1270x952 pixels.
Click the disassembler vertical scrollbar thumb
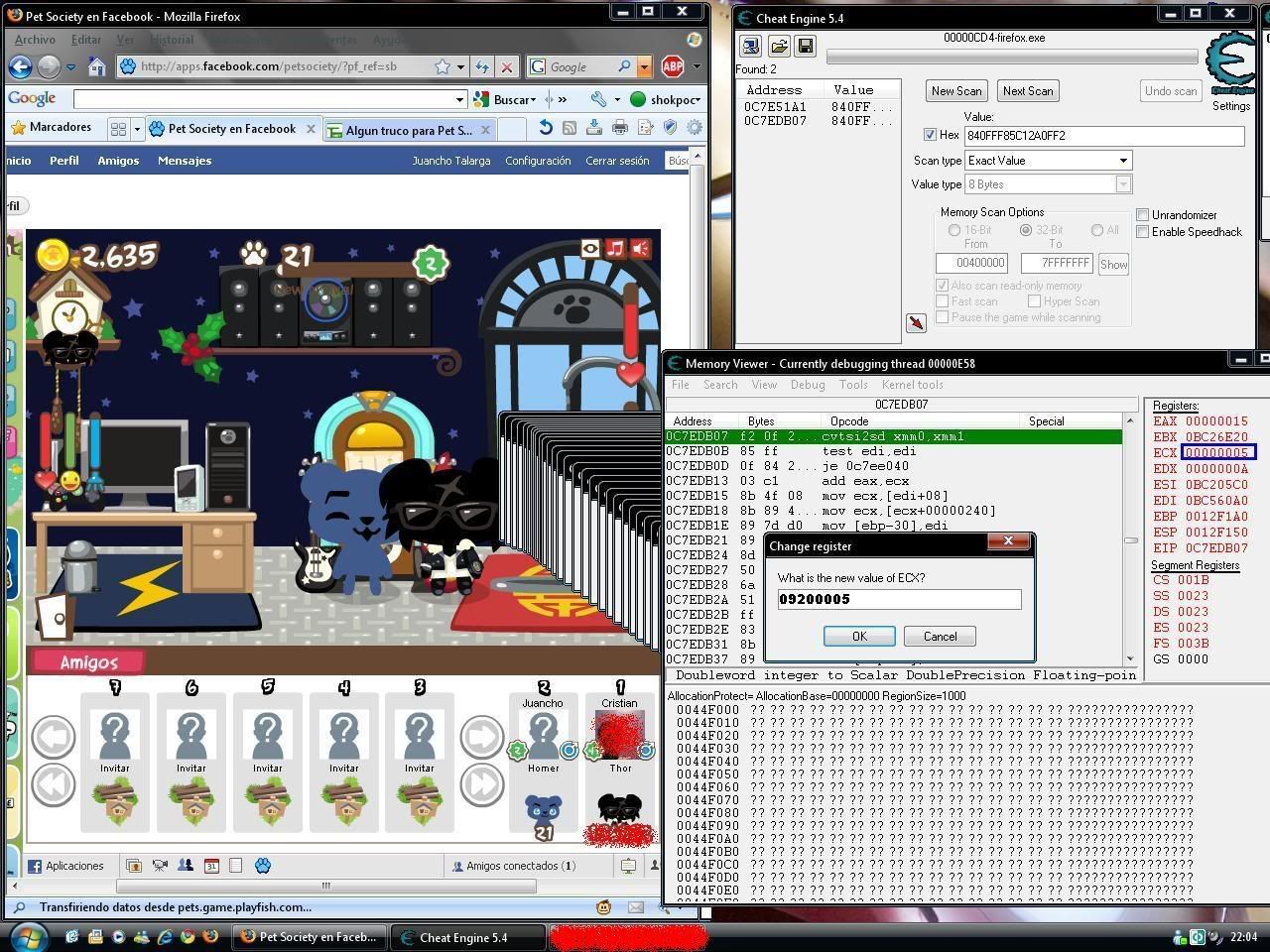click(1130, 540)
